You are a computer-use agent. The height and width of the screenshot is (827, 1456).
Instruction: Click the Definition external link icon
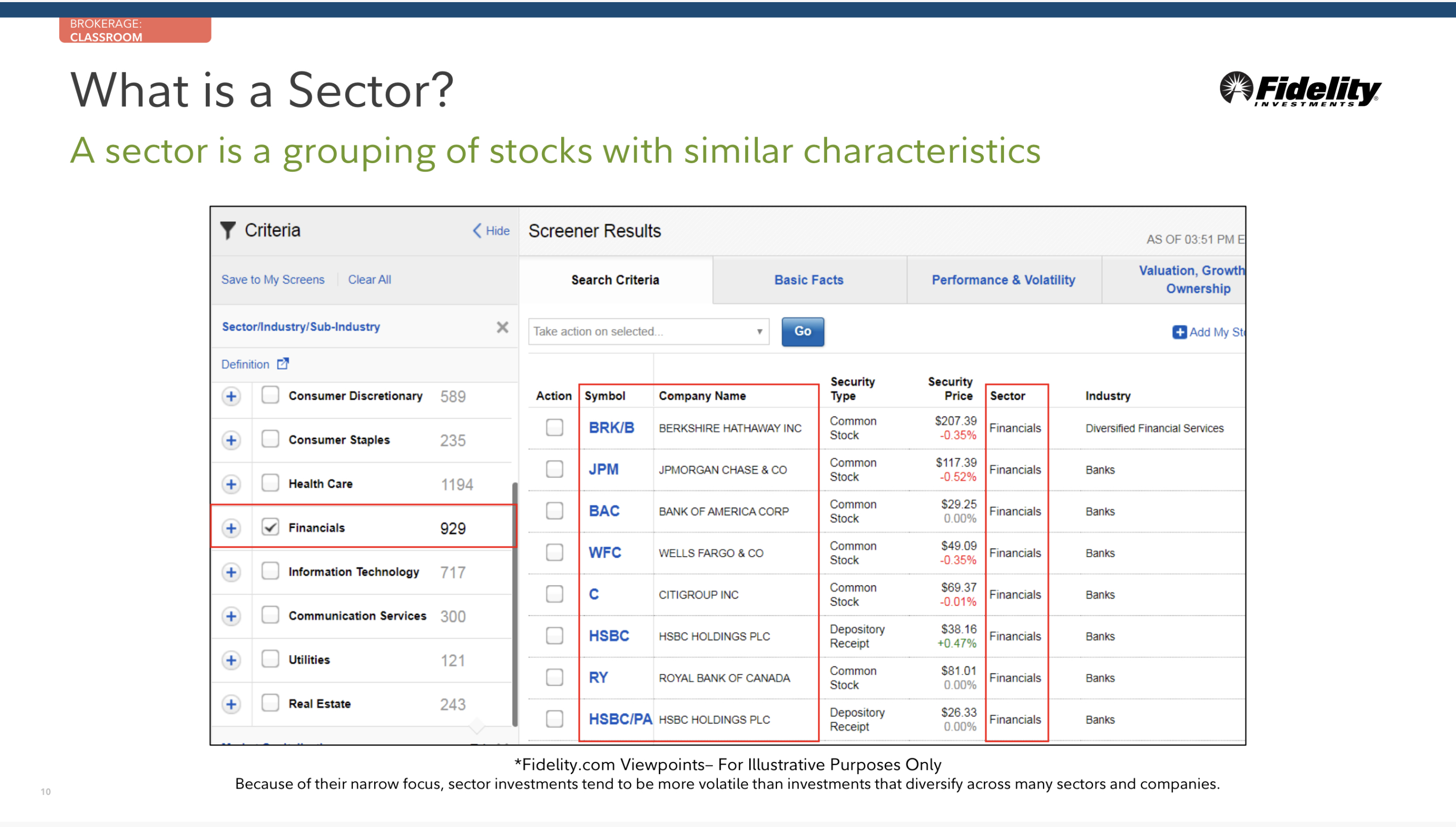(x=282, y=364)
